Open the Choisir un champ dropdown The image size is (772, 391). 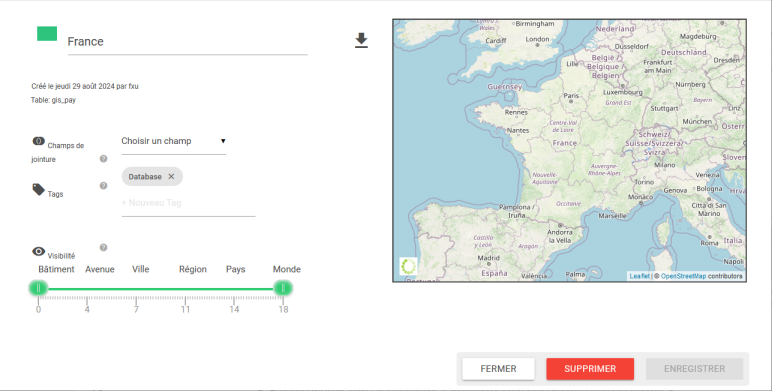pyautogui.click(x=173, y=141)
